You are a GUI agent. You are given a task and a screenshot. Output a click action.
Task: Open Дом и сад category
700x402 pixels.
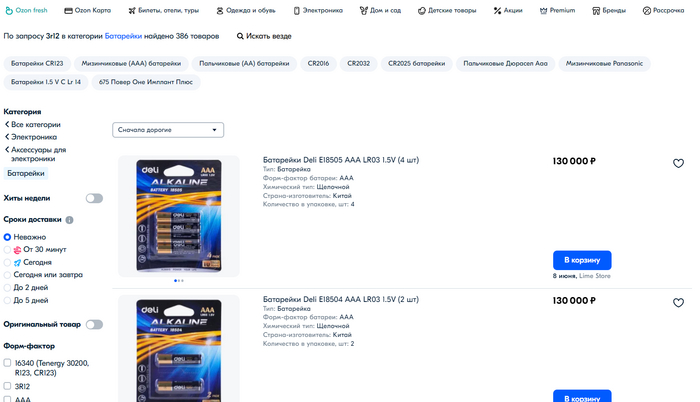(x=380, y=10)
